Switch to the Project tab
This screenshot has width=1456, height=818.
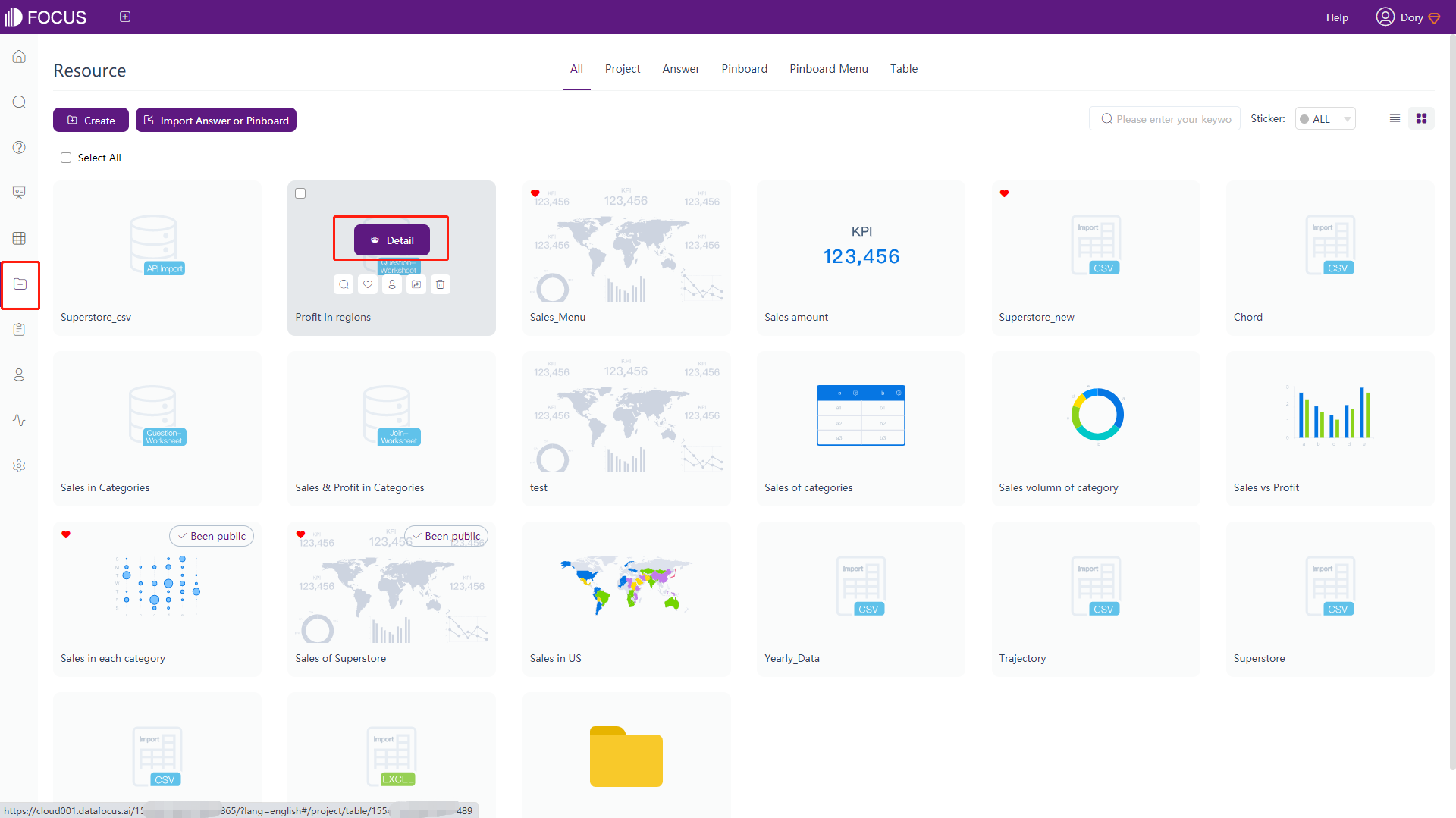pyautogui.click(x=623, y=69)
